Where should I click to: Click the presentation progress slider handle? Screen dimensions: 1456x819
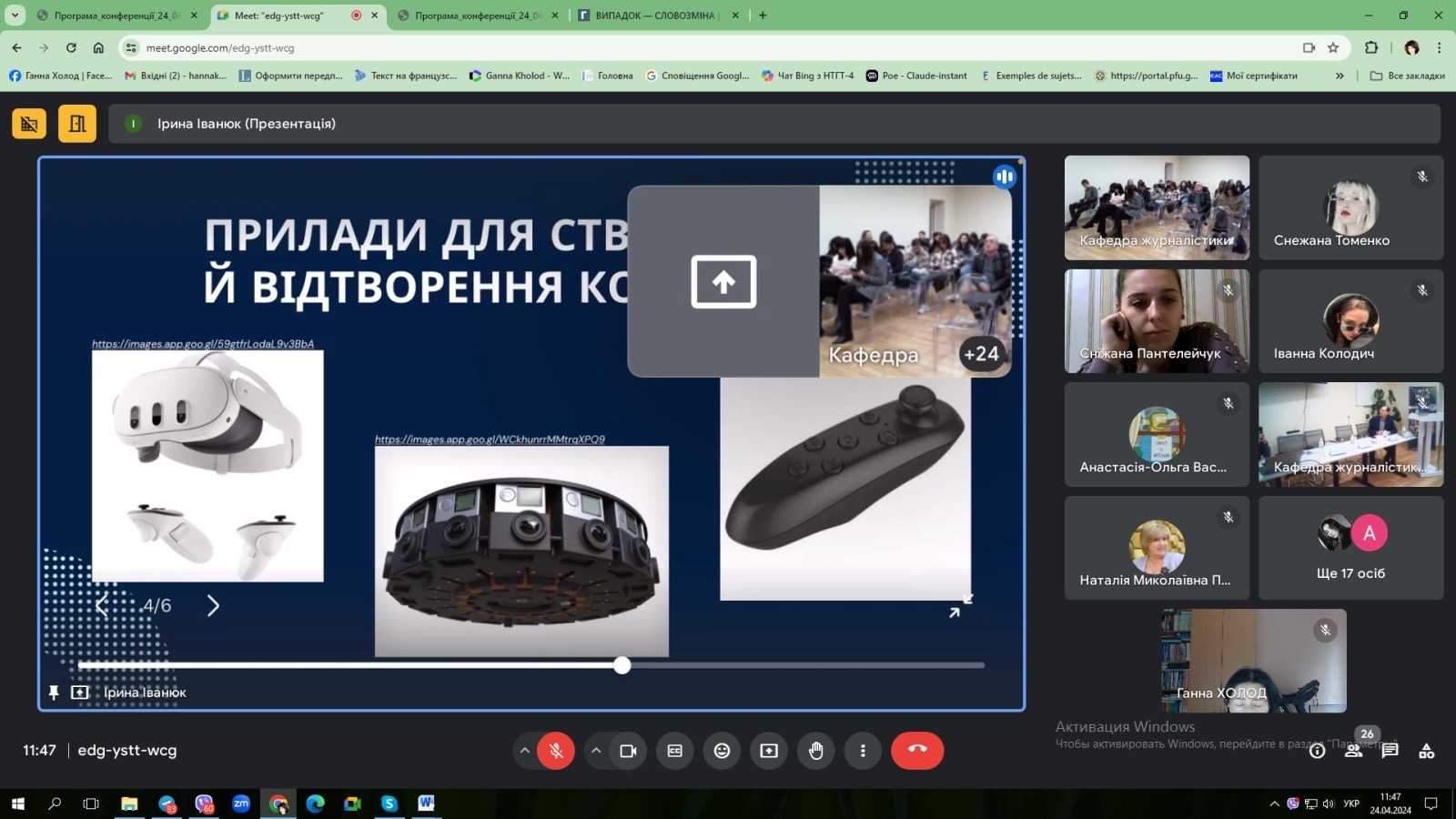[622, 665]
